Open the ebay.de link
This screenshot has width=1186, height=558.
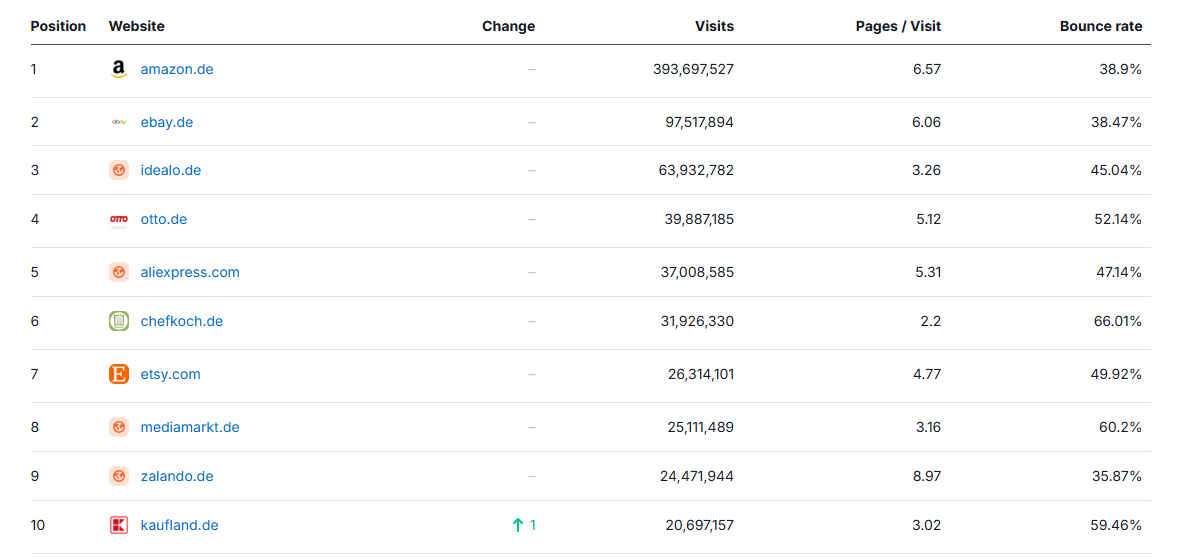[x=166, y=122]
